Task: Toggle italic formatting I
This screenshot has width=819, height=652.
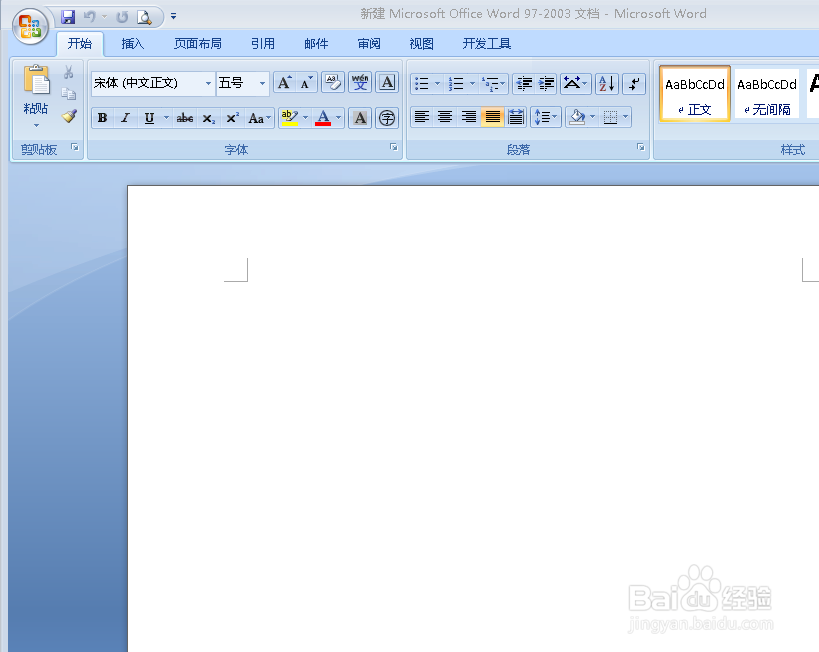Action: (x=125, y=118)
